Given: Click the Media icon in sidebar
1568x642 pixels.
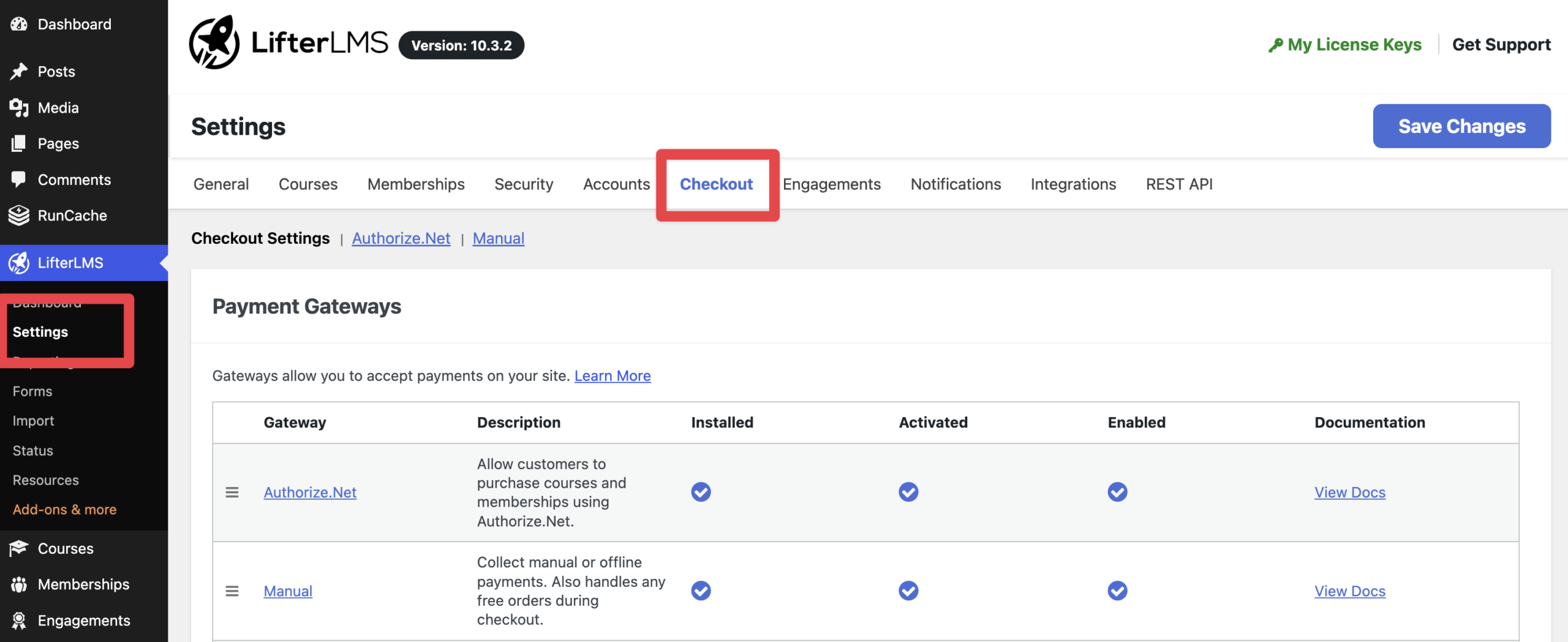Looking at the screenshot, I should 19,108.
